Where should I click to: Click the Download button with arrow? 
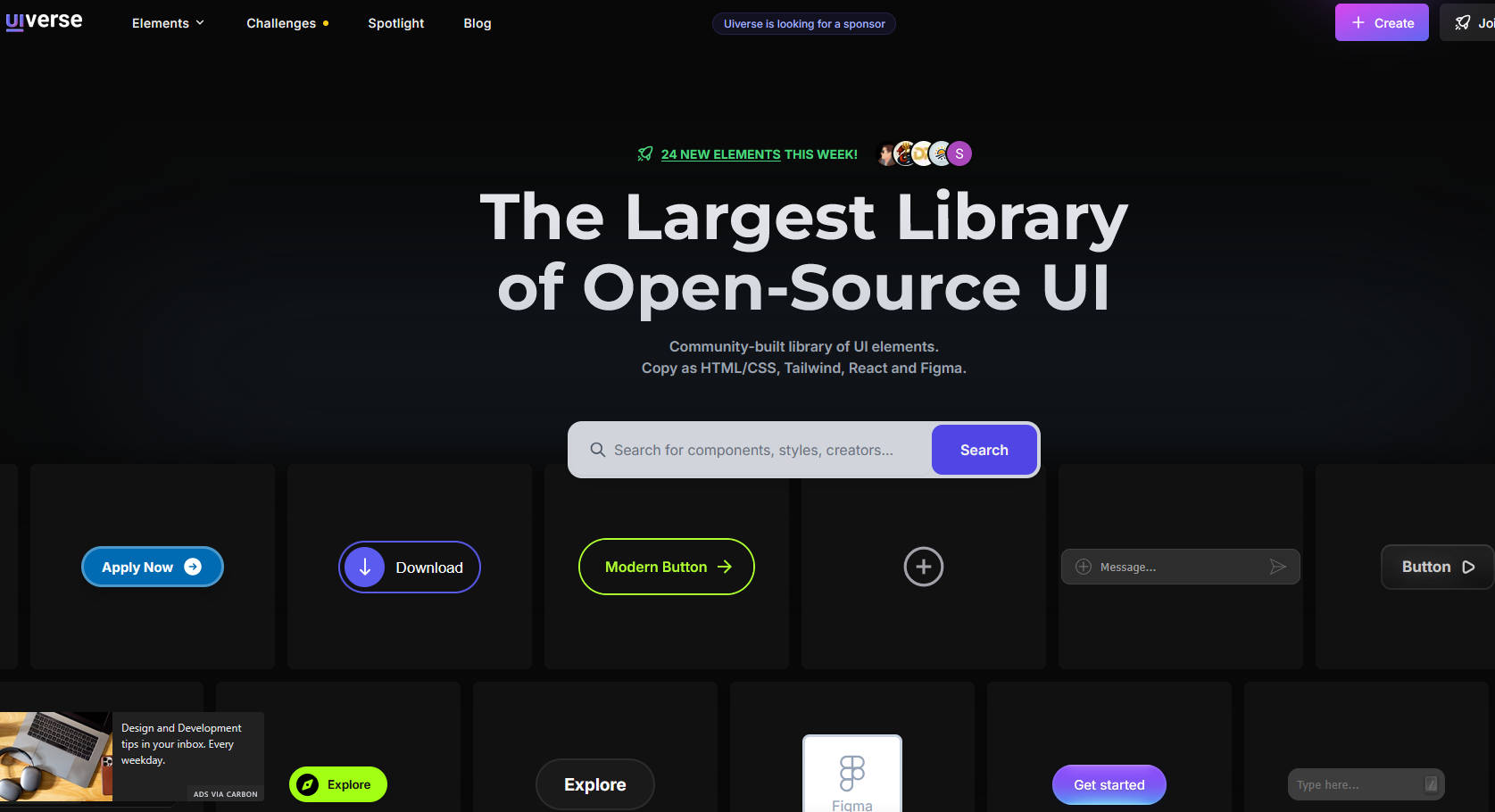click(410, 568)
